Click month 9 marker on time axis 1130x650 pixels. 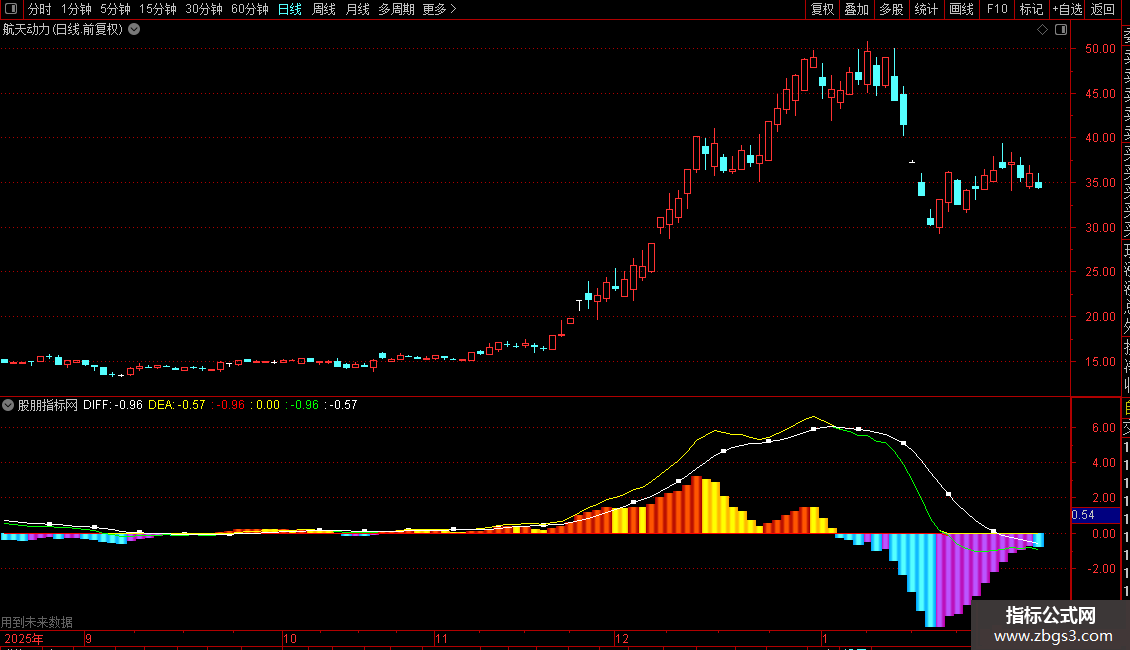pos(89,639)
